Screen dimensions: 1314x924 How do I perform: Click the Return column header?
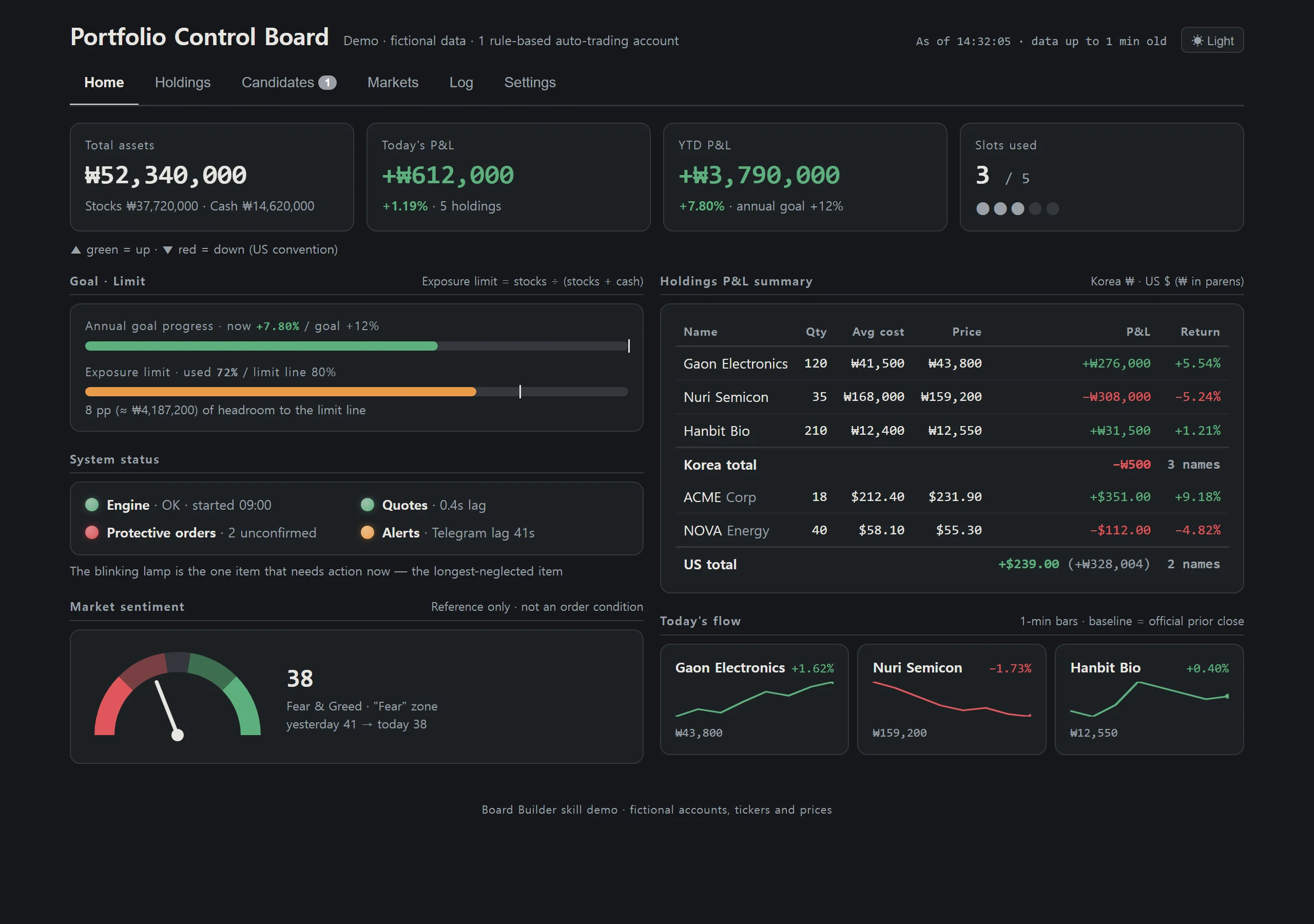pos(1200,332)
